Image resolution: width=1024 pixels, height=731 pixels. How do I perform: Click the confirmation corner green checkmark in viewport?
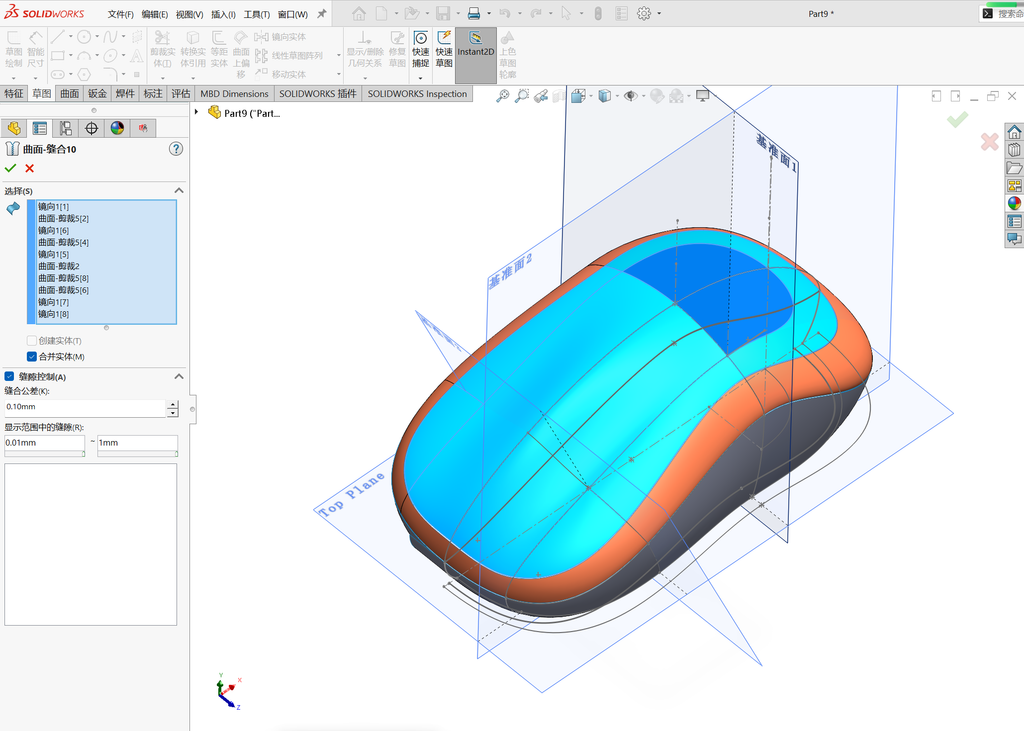[957, 120]
